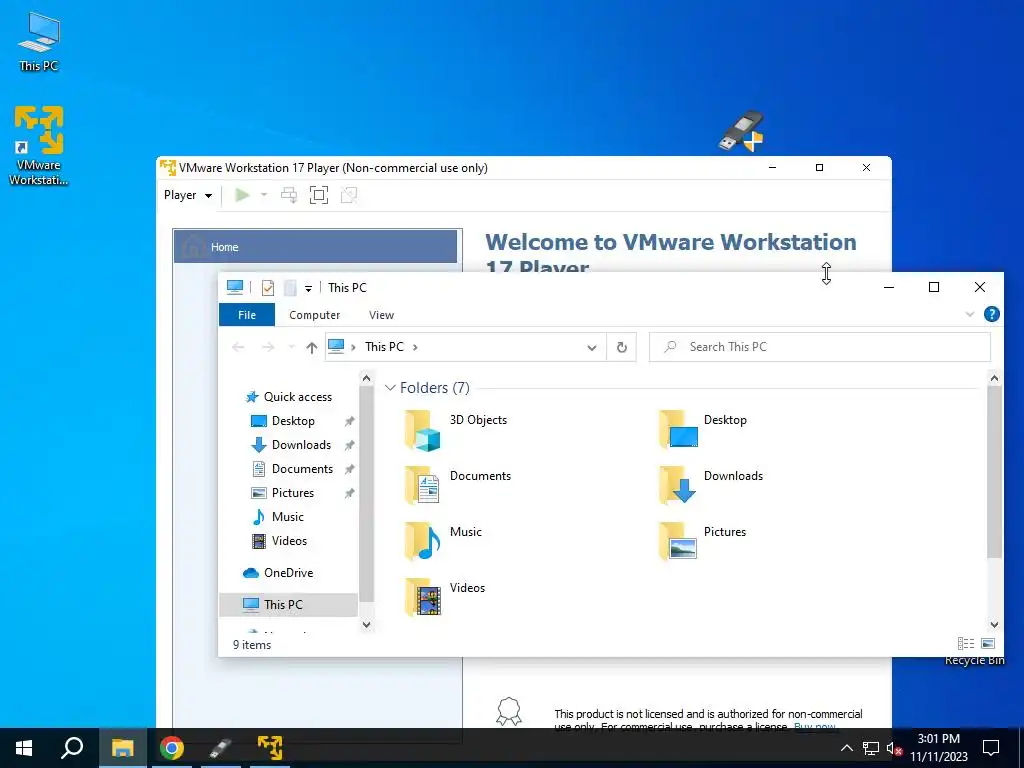Open Google Chrome from the taskbar
Image resolution: width=1024 pixels, height=768 pixels.
click(x=172, y=748)
